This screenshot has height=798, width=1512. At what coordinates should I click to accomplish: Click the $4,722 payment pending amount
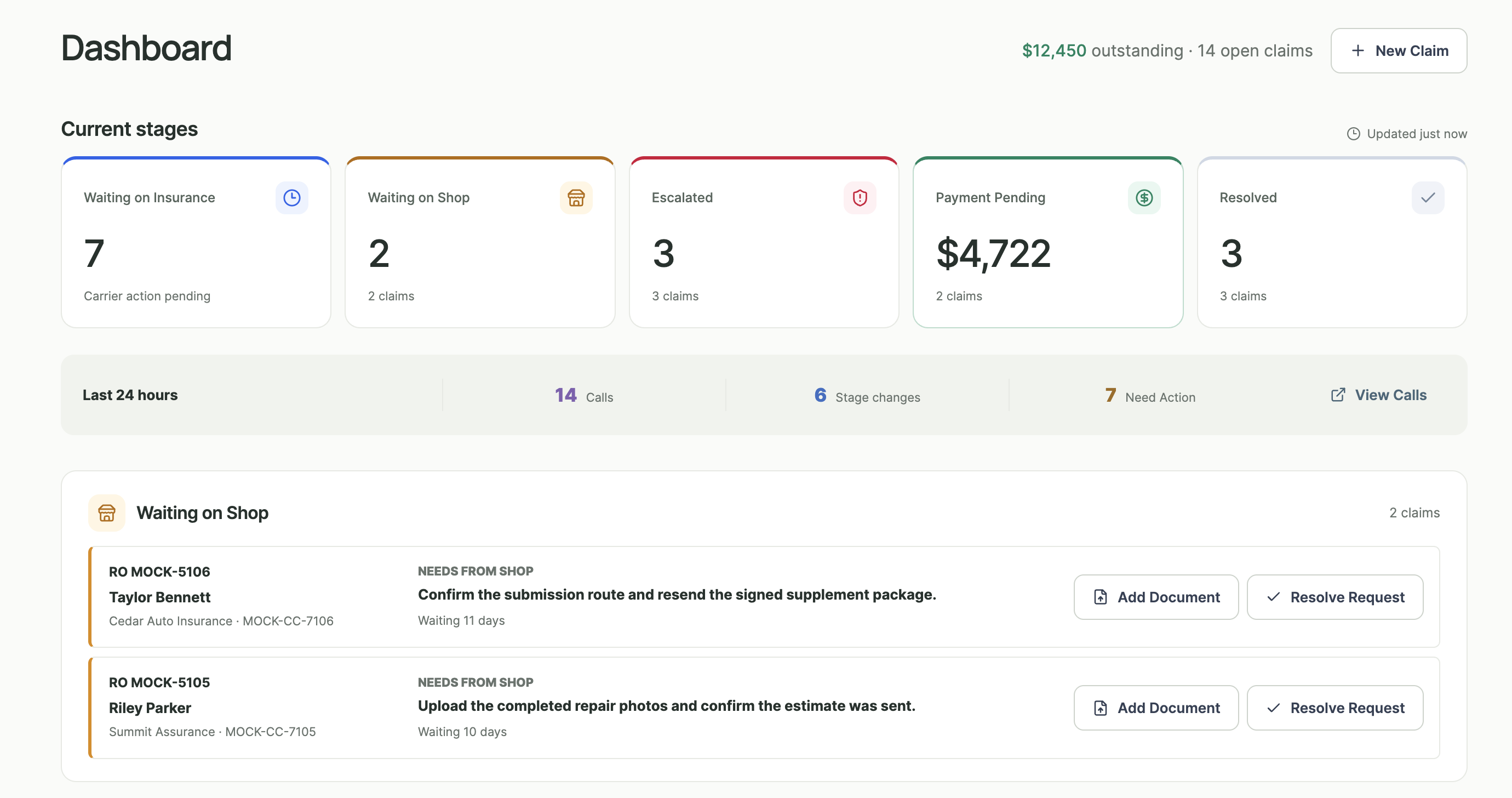pos(993,254)
